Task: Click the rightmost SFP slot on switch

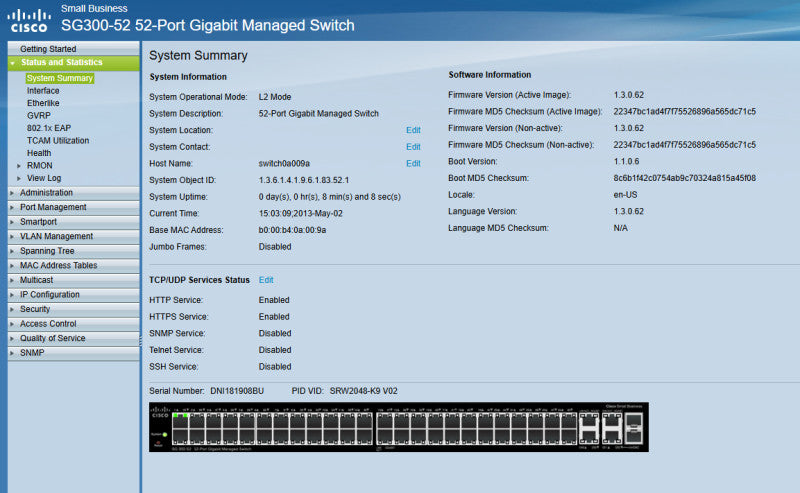Action: coord(634,428)
